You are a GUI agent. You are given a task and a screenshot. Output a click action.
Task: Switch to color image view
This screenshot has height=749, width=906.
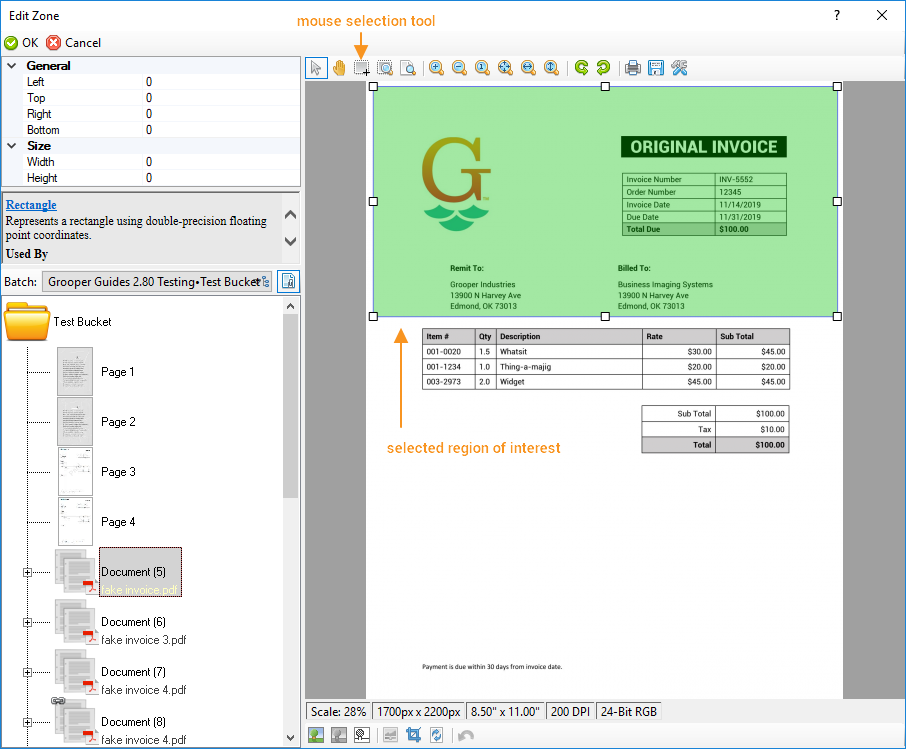pos(317,735)
